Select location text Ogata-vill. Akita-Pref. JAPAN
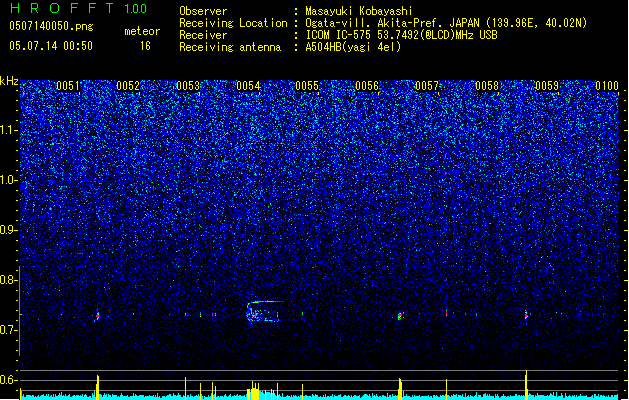The image size is (629, 400). [x=392, y=23]
